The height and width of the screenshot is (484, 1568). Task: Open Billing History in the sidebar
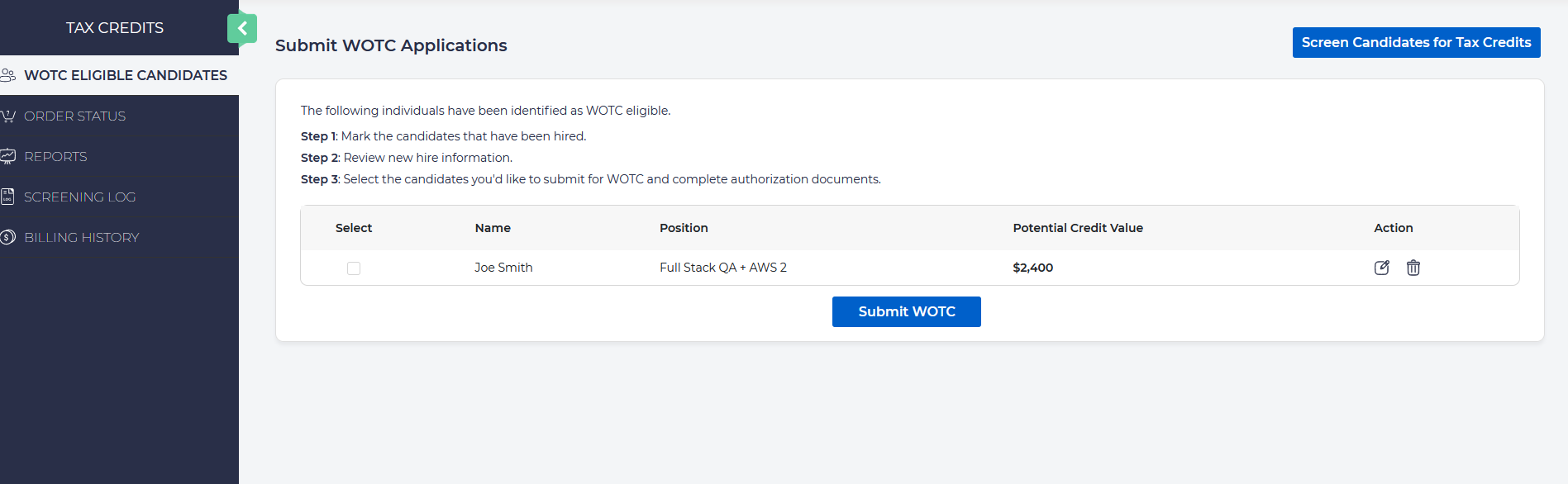click(82, 238)
